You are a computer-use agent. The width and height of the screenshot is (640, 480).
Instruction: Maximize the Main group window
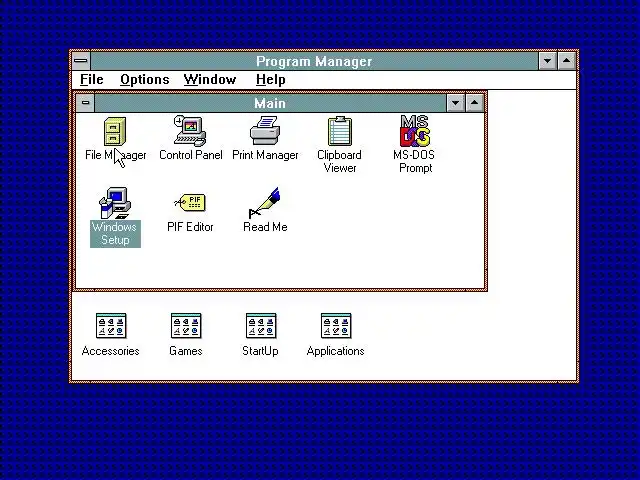click(x=474, y=103)
